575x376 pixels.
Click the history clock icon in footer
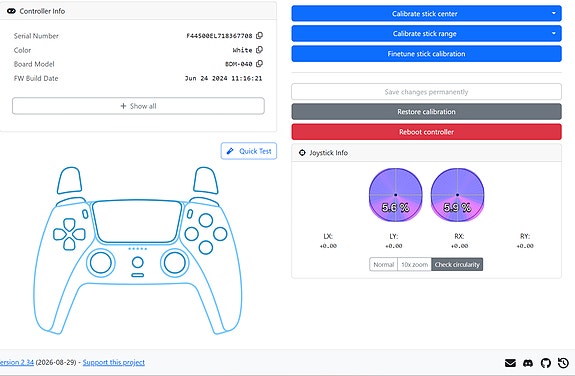click(x=563, y=363)
